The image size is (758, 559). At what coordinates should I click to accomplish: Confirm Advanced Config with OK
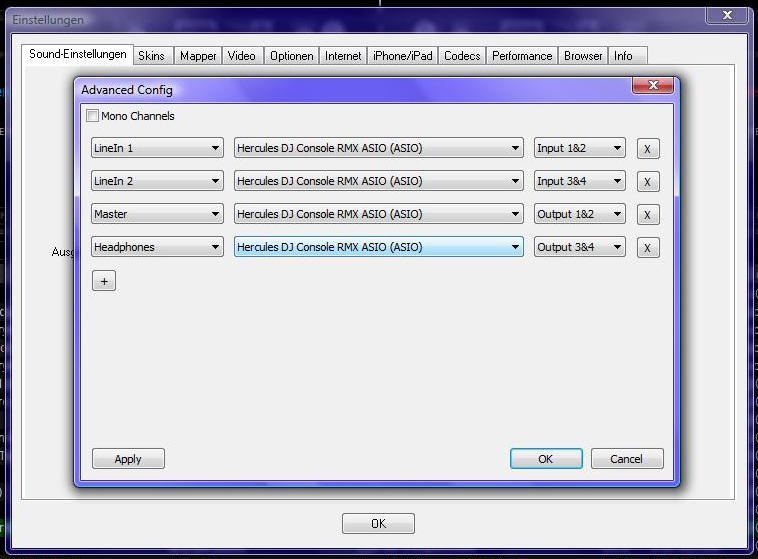[546, 458]
